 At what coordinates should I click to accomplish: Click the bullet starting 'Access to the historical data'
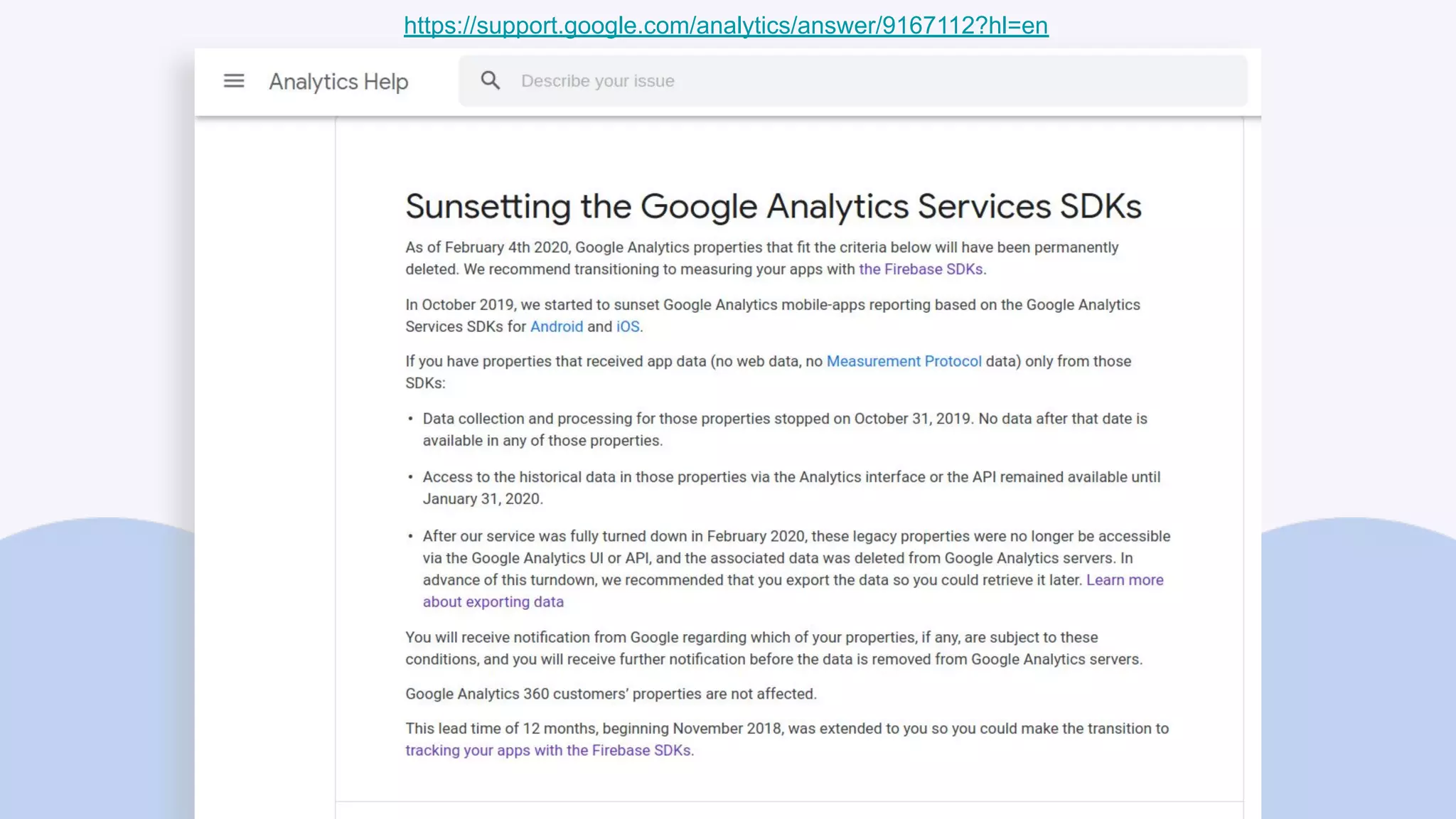pyautogui.click(x=791, y=478)
